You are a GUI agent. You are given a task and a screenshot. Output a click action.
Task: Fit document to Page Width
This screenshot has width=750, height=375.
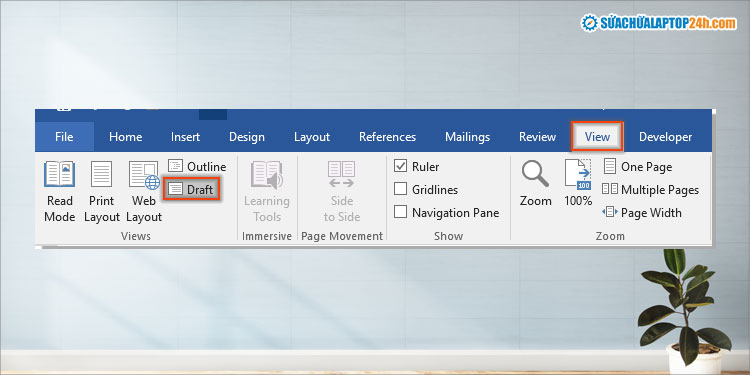tap(642, 212)
